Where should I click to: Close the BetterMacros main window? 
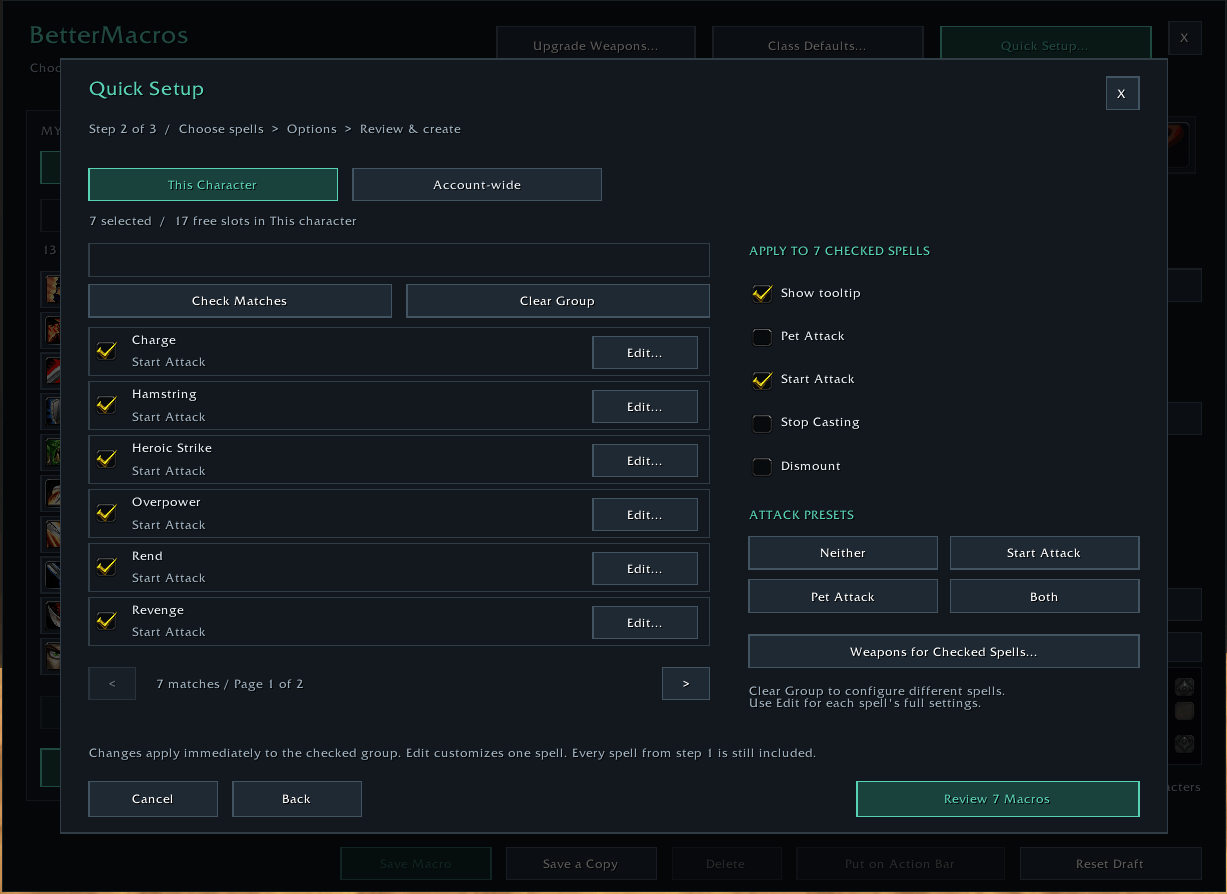[1185, 38]
